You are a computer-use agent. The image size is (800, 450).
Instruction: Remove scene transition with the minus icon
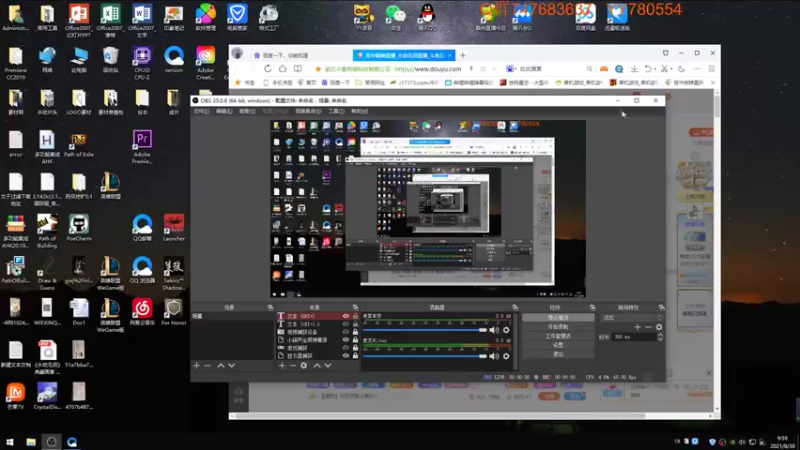648,327
